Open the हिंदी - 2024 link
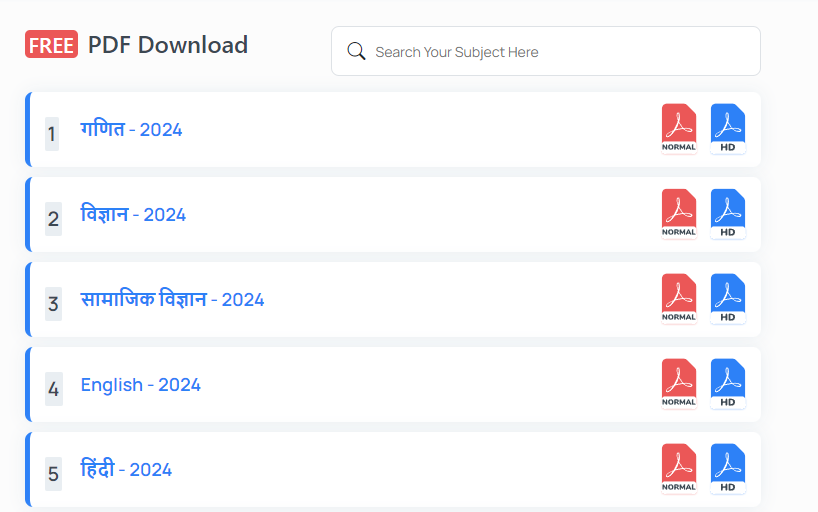The width and height of the screenshot is (818, 512). [x=126, y=469]
